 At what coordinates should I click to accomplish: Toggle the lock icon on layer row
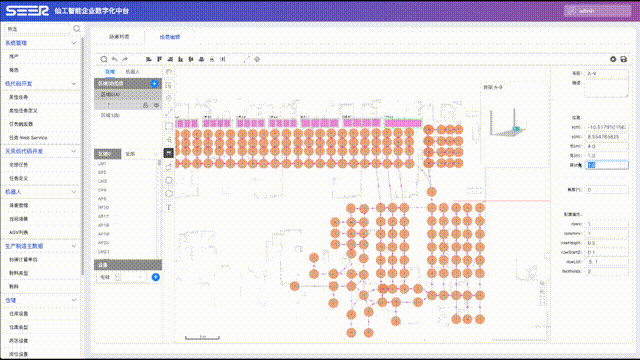(x=145, y=105)
